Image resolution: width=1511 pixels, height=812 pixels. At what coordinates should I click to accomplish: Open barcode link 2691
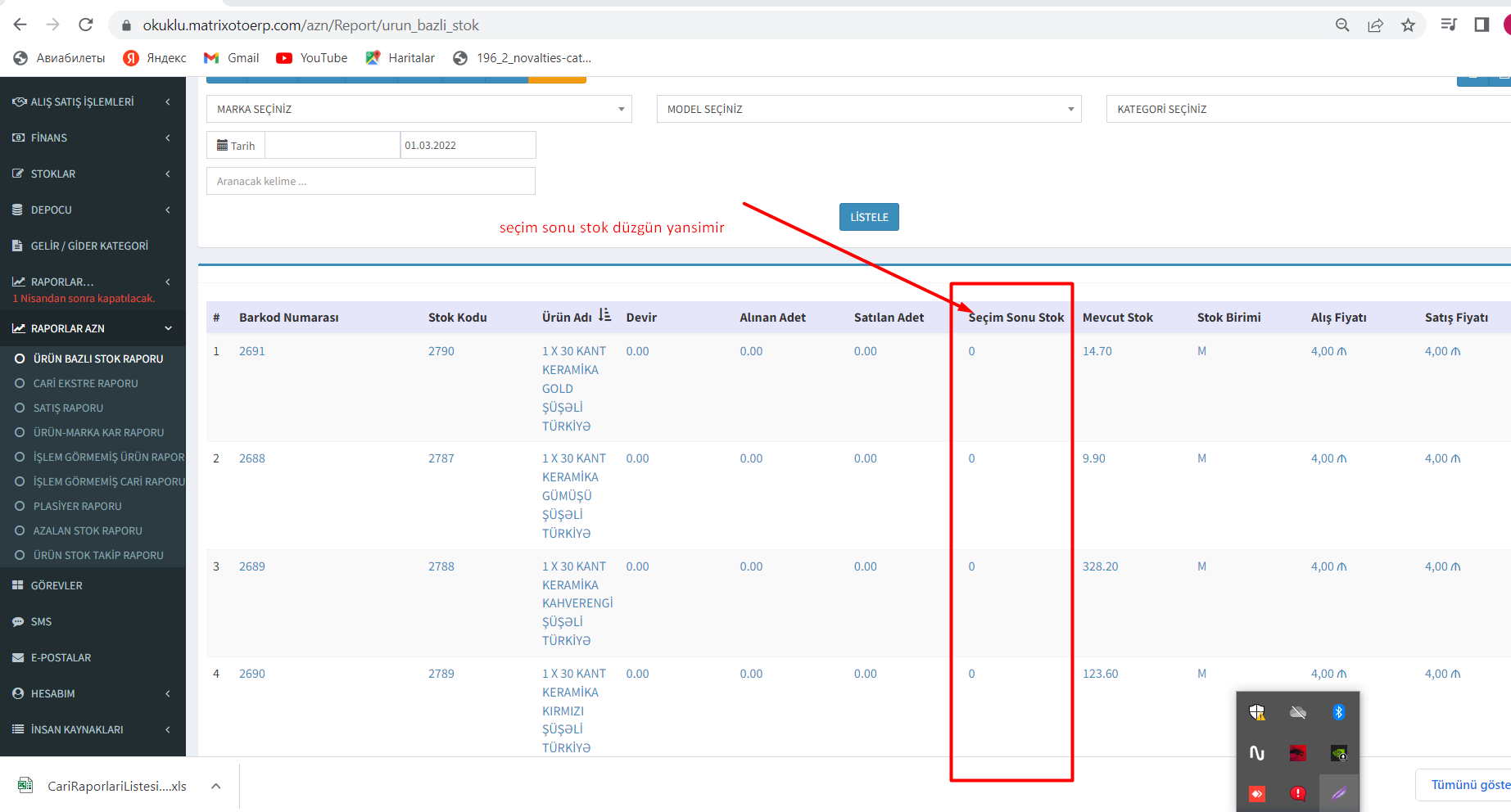pyautogui.click(x=252, y=351)
